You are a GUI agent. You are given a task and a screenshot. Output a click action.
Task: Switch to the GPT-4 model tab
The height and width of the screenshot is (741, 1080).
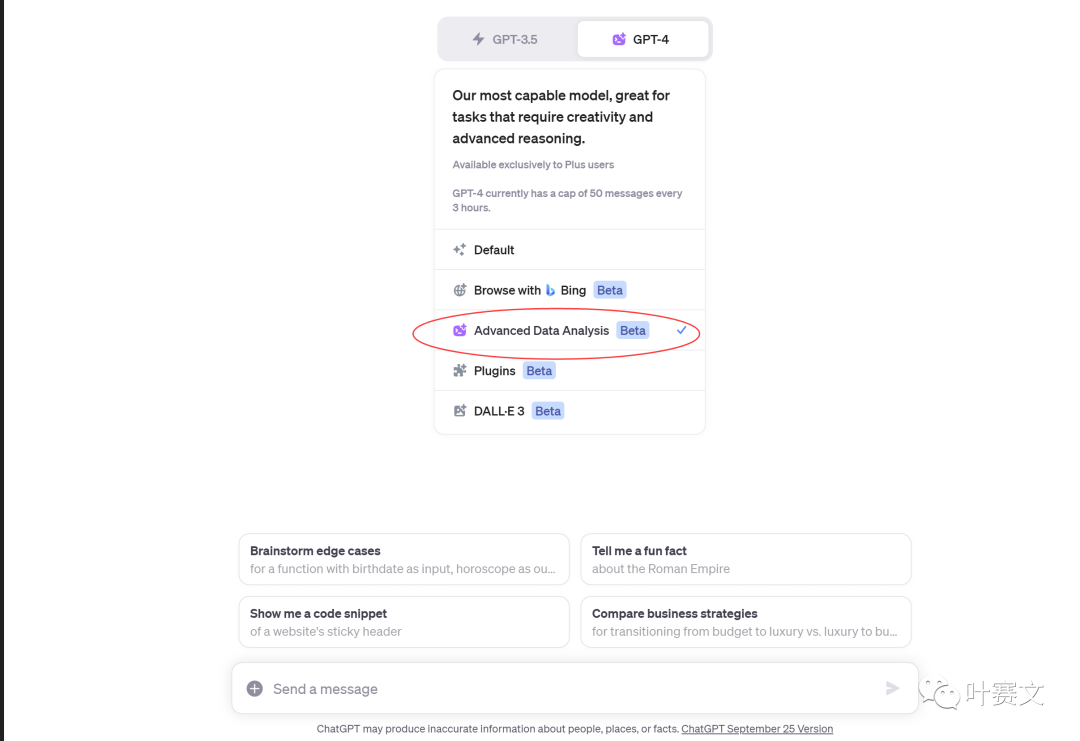point(642,39)
